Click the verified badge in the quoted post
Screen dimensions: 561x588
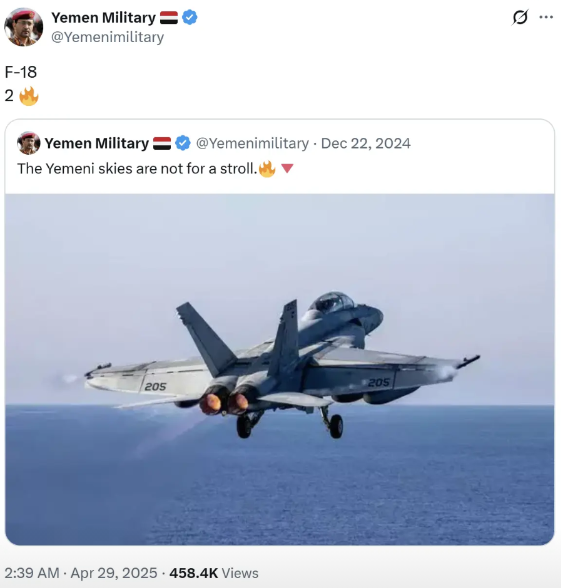click(x=183, y=143)
